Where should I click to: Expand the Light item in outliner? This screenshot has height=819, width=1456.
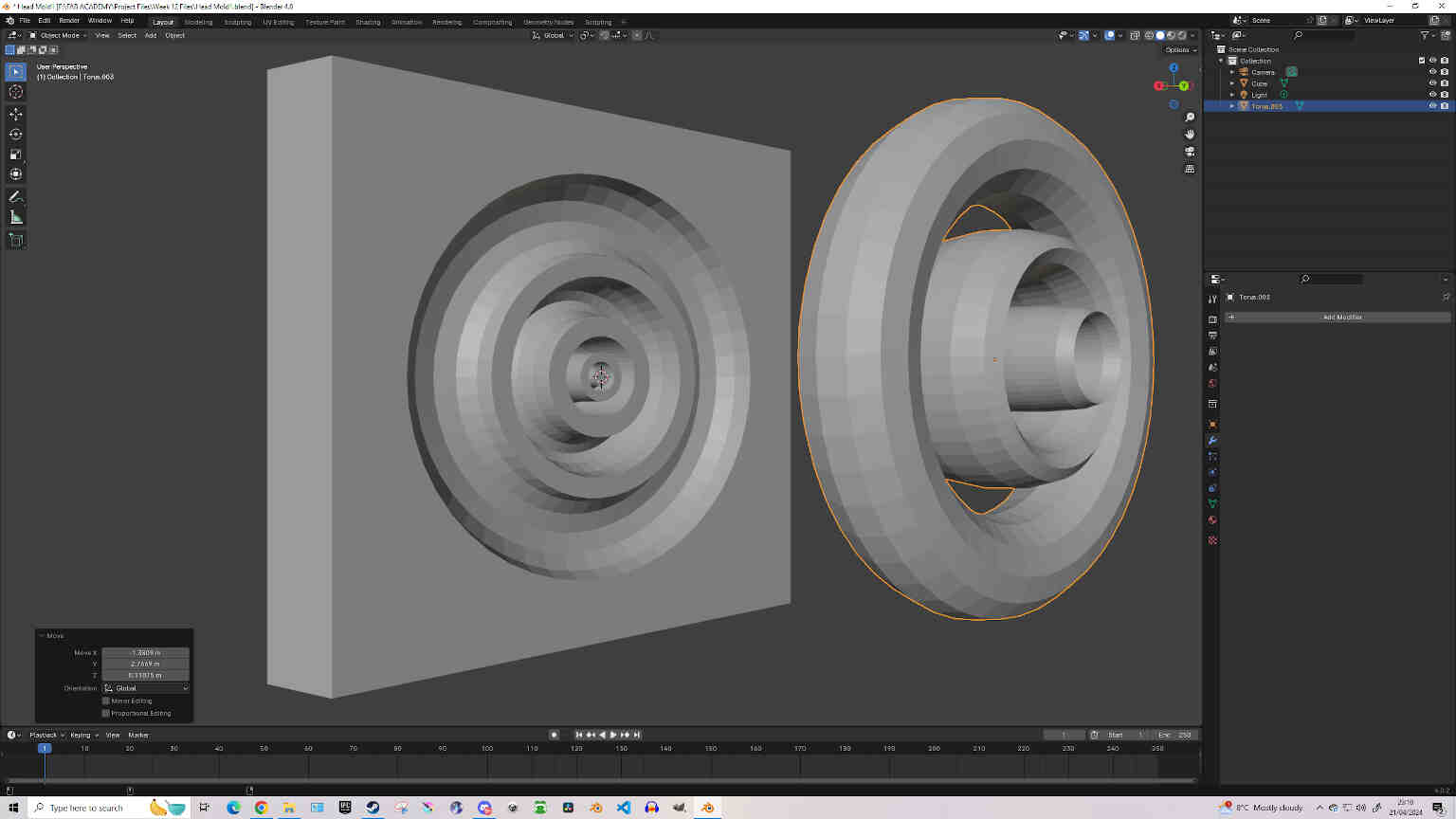[1232, 95]
